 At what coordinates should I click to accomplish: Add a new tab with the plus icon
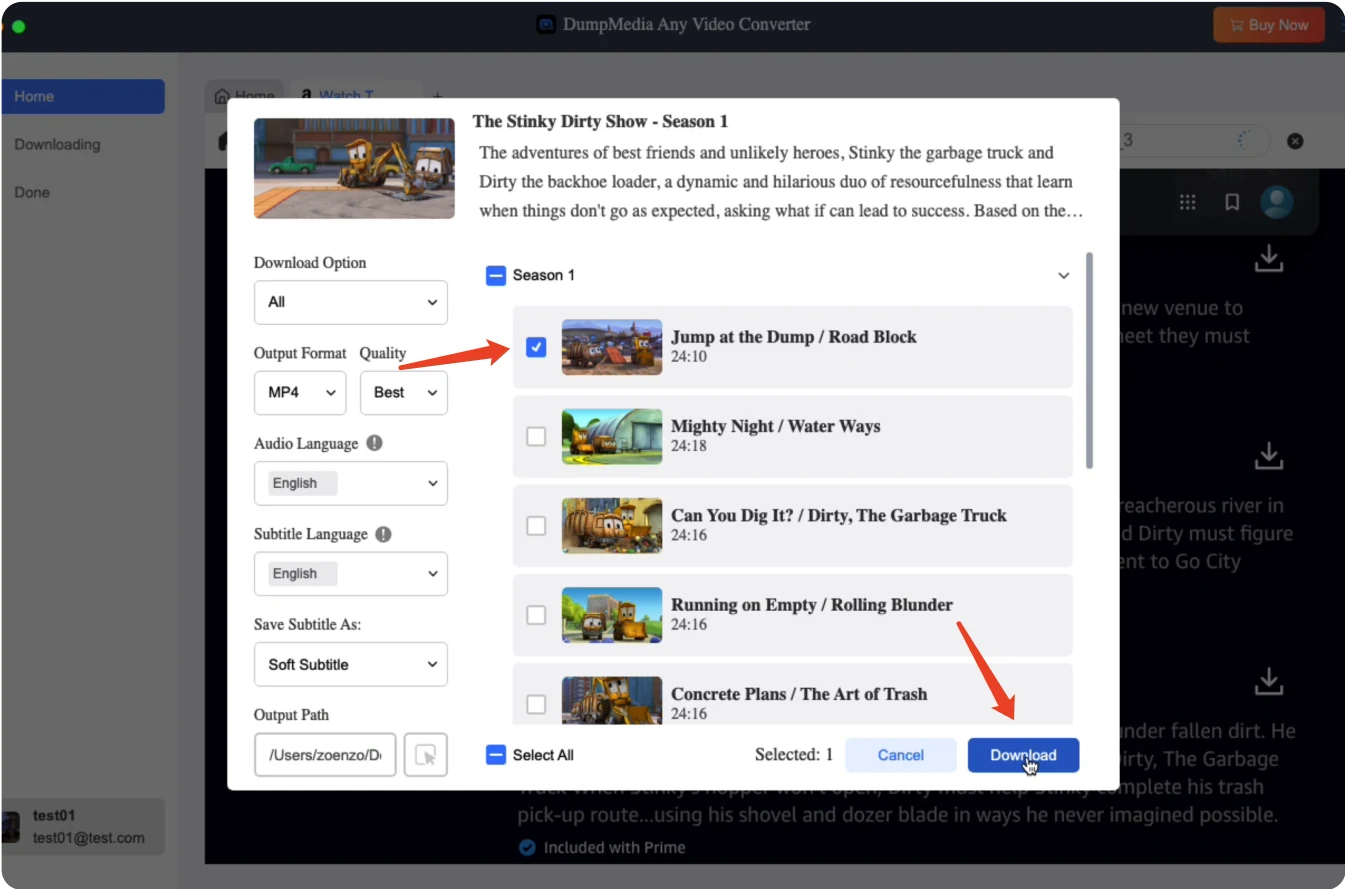[x=437, y=96]
